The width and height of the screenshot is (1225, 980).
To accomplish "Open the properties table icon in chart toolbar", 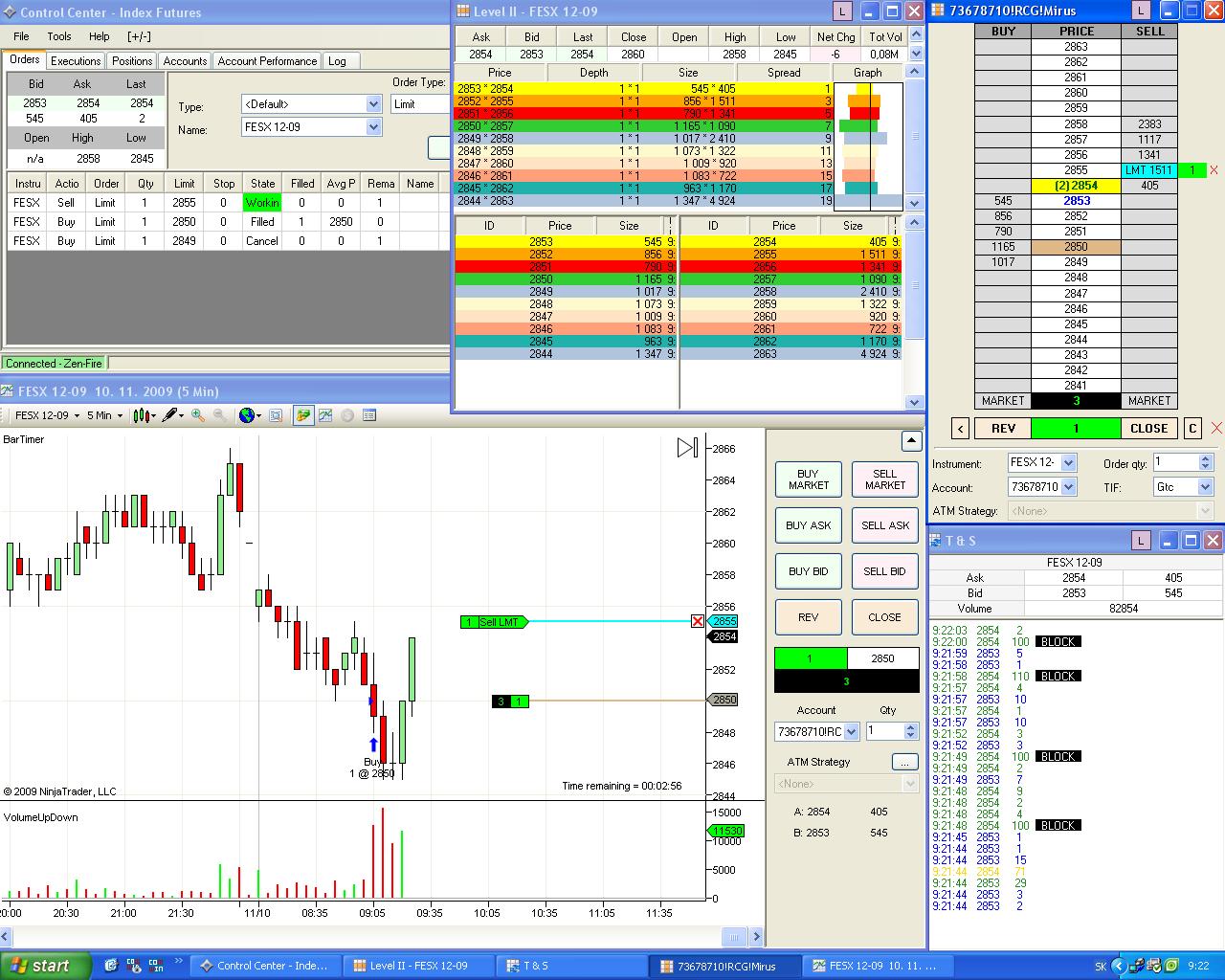I will tap(369, 415).
